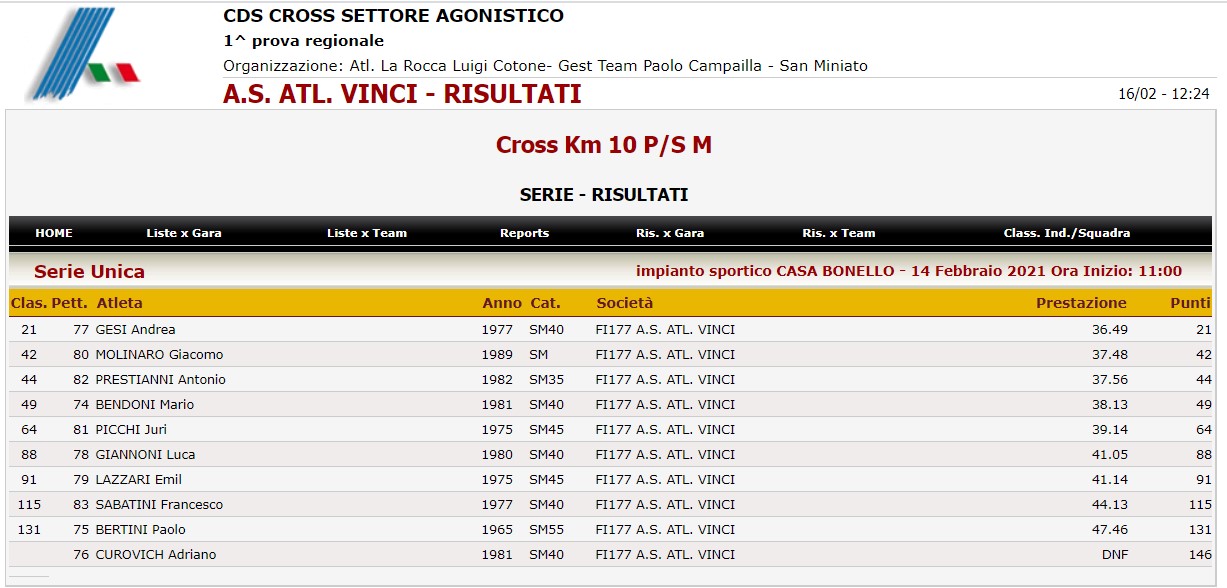Click the Atleta column header
The height and width of the screenshot is (588, 1227).
point(119,303)
